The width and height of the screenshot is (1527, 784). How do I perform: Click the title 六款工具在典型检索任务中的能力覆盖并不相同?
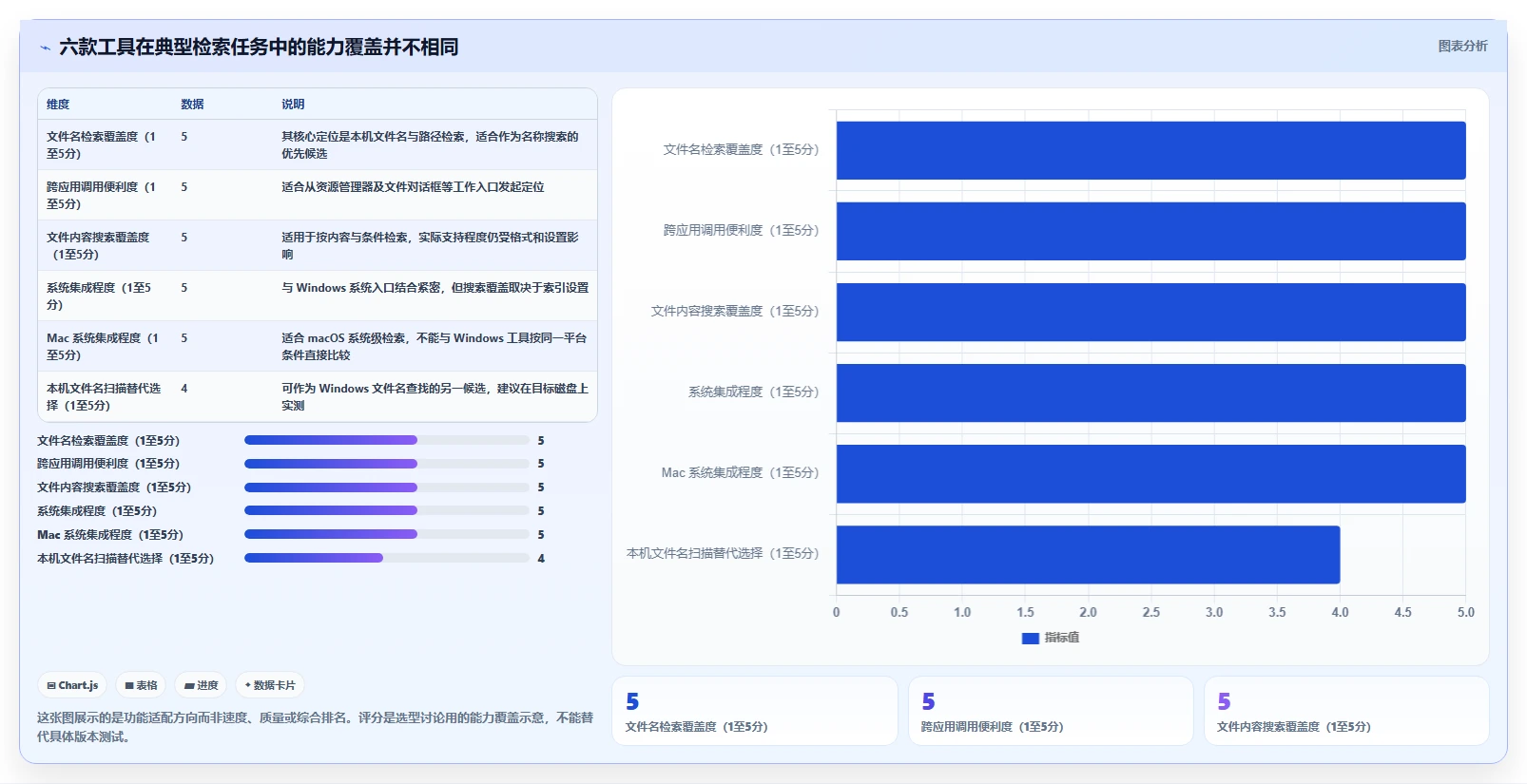tap(259, 47)
